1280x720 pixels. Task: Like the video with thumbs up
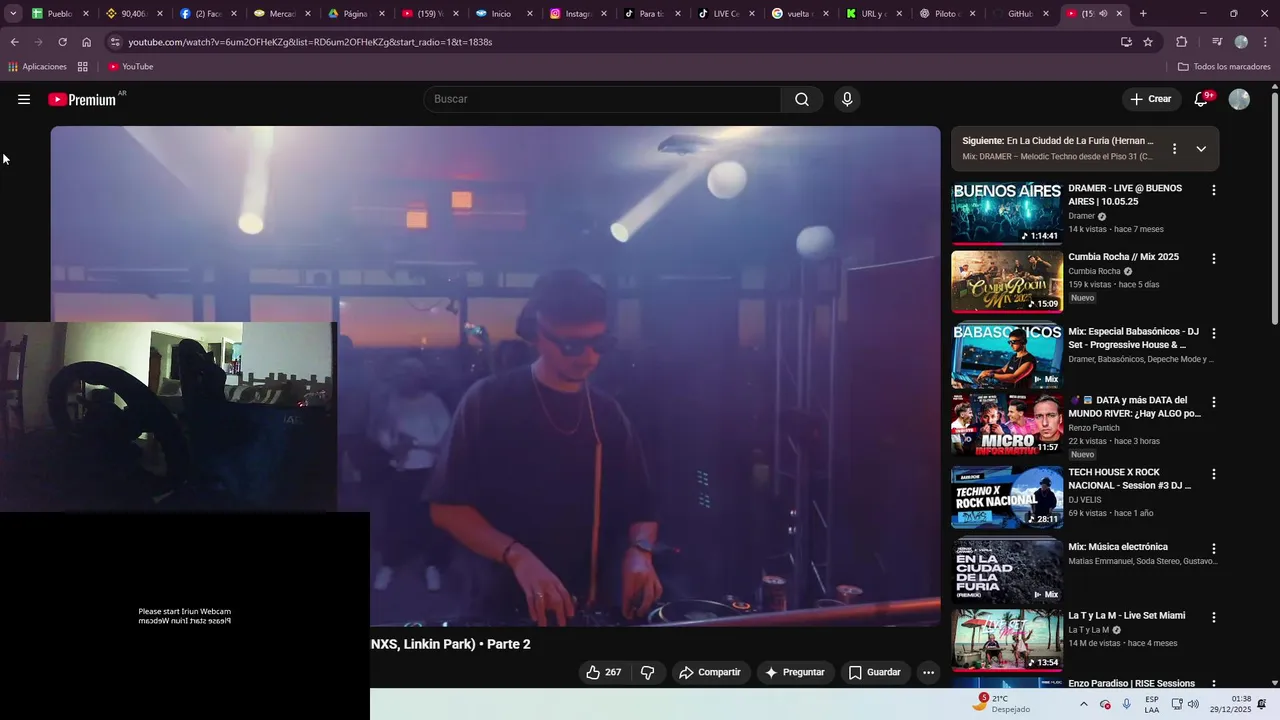(603, 672)
